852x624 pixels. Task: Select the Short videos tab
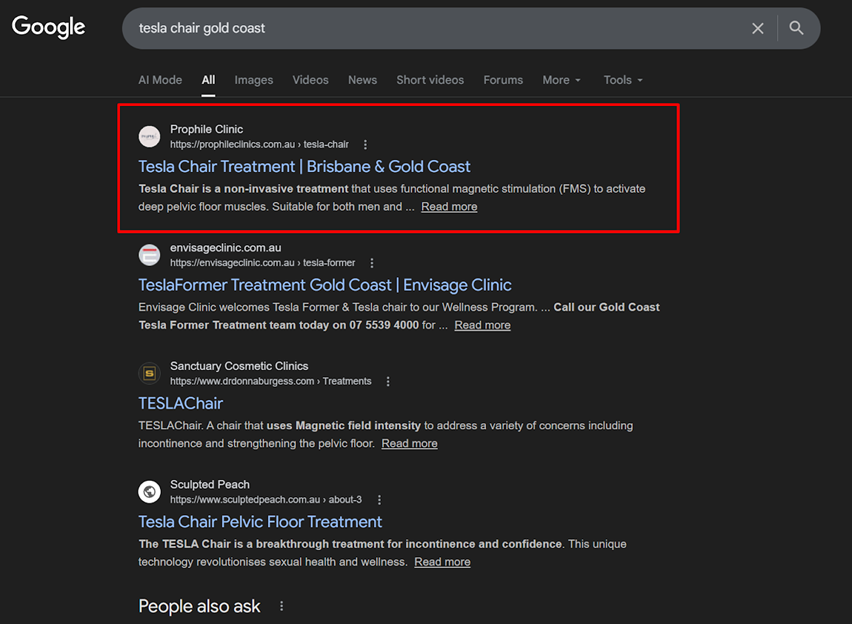pos(430,80)
